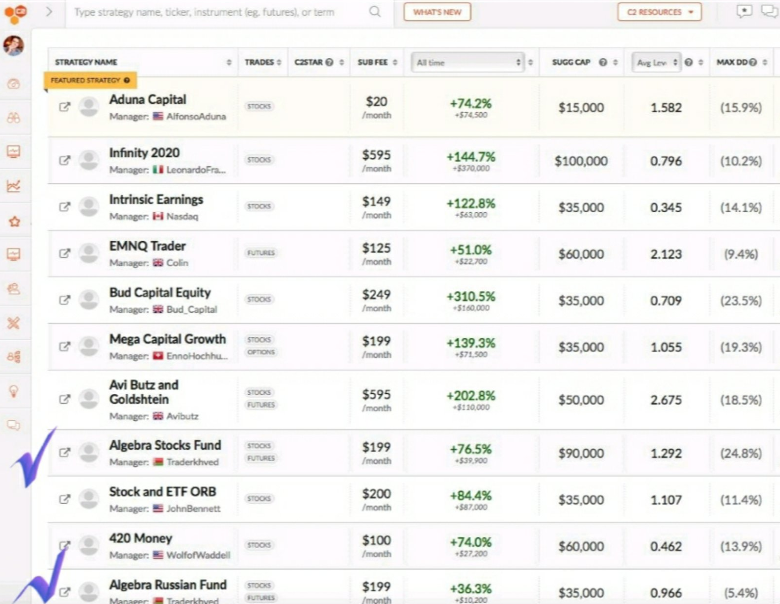Viewport: 780px width, 604px height.
Task: Click the user profile avatar
Action: pyautogui.click(x=13, y=45)
